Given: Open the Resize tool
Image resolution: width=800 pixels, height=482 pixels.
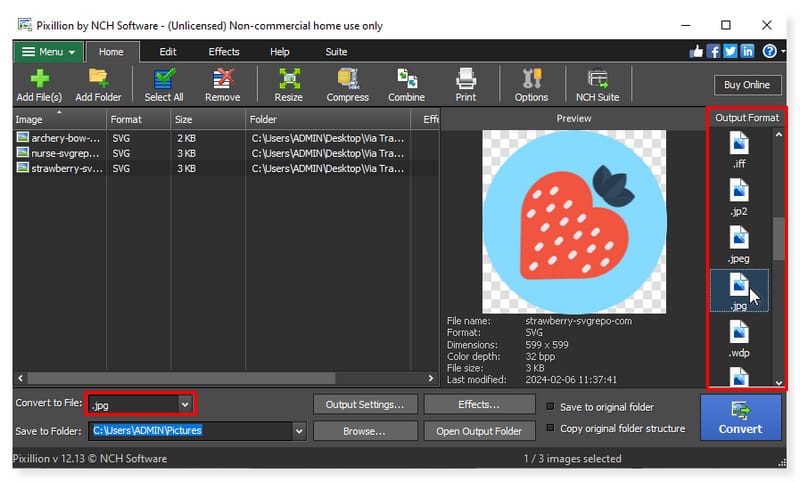Looking at the screenshot, I should click(289, 79).
